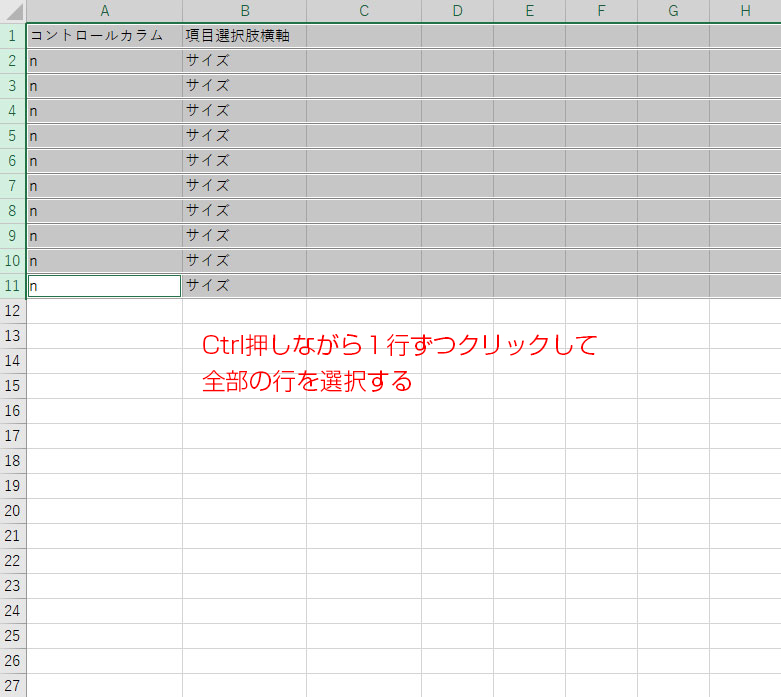Select active cell A11 containing 'n'
The height and width of the screenshot is (697, 781).
click(x=104, y=286)
